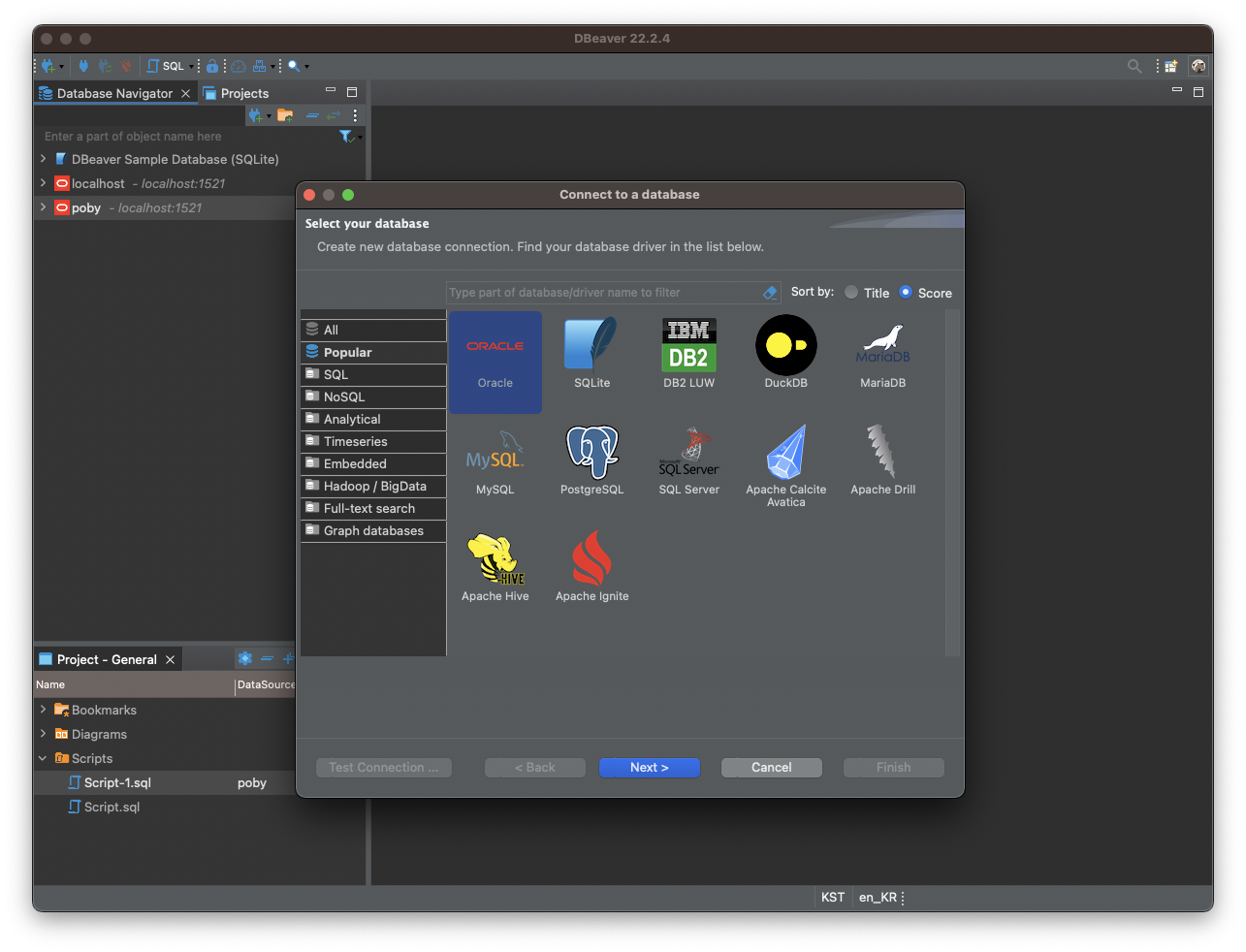Select Sort by Score radio button
The image size is (1246, 952).
tap(906, 292)
